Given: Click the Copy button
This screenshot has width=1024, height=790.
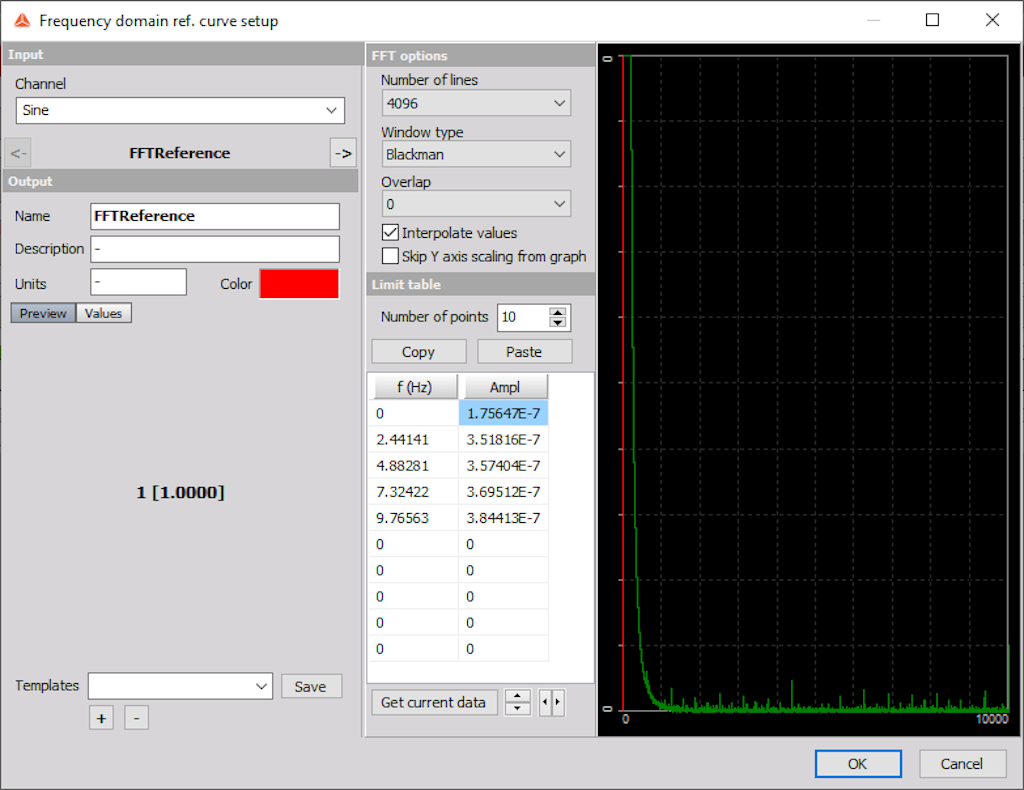Looking at the screenshot, I should click(419, 352).
